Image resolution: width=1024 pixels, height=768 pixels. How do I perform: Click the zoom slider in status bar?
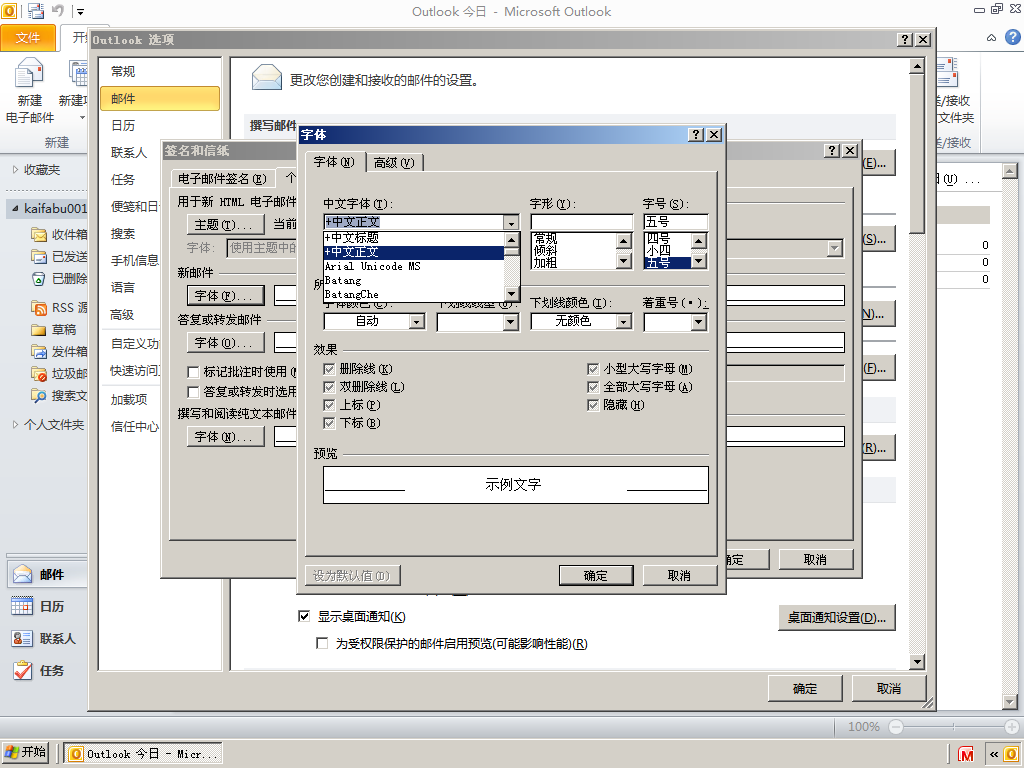pyautogui.click(x=953, y=727)
